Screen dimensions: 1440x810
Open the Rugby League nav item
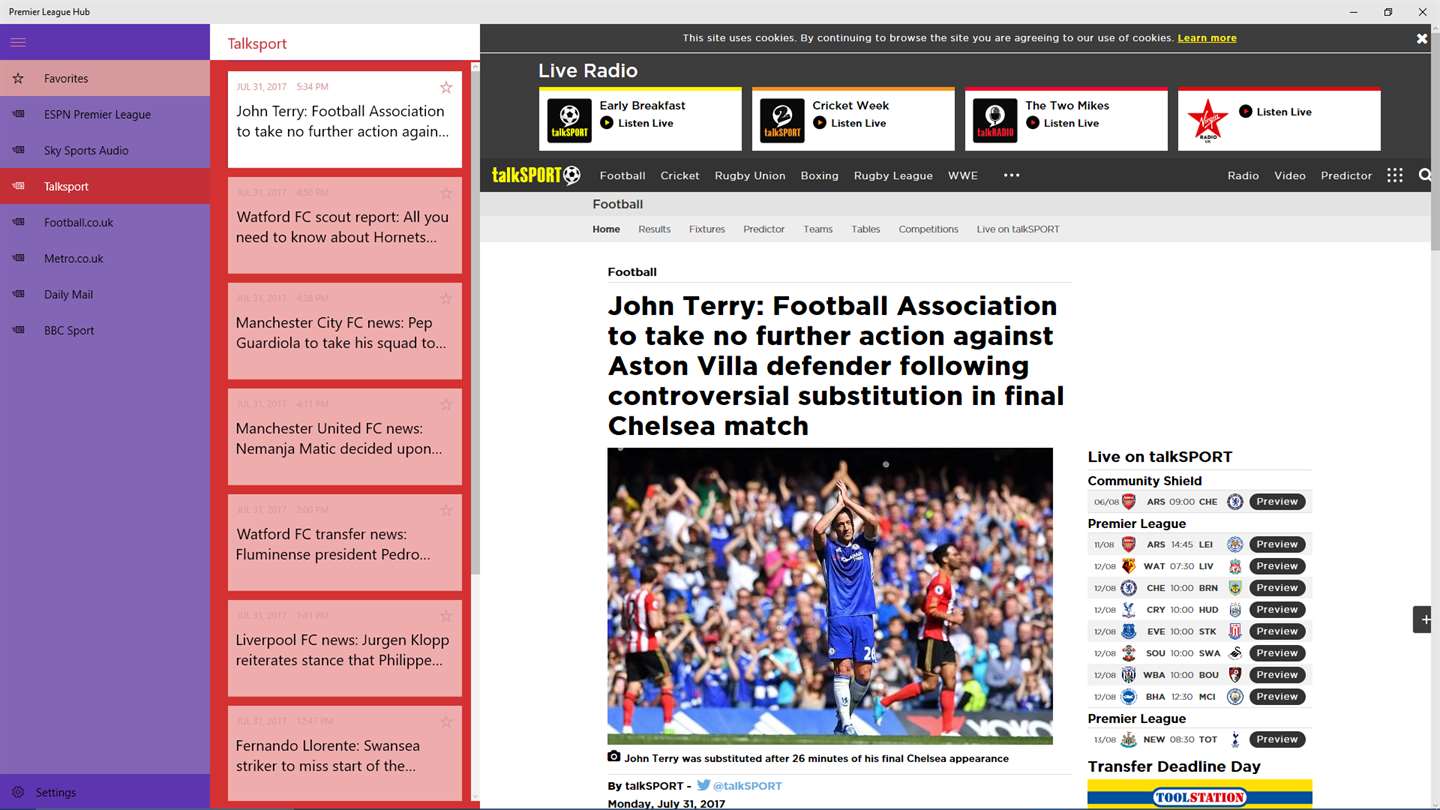[x=893, y=175]
